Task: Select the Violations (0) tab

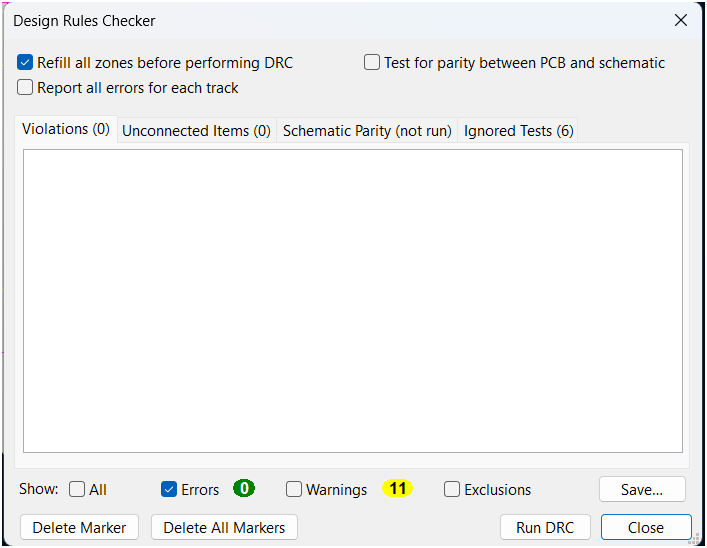Action: pyautogui.click(x=66, y=129)
